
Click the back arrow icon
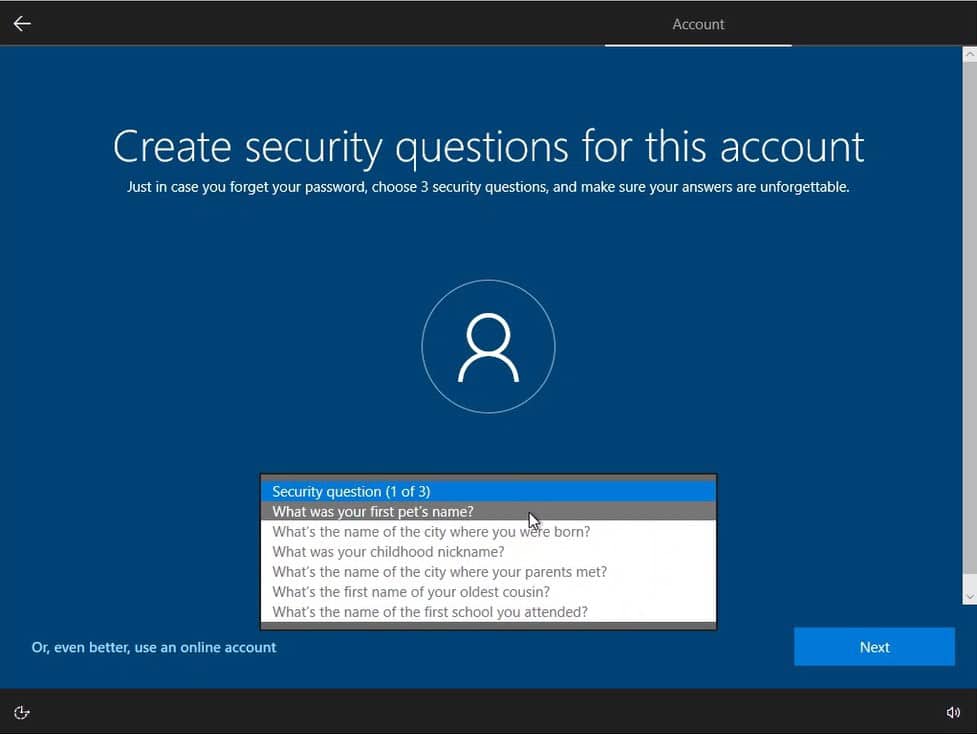[x=22, y=23]
